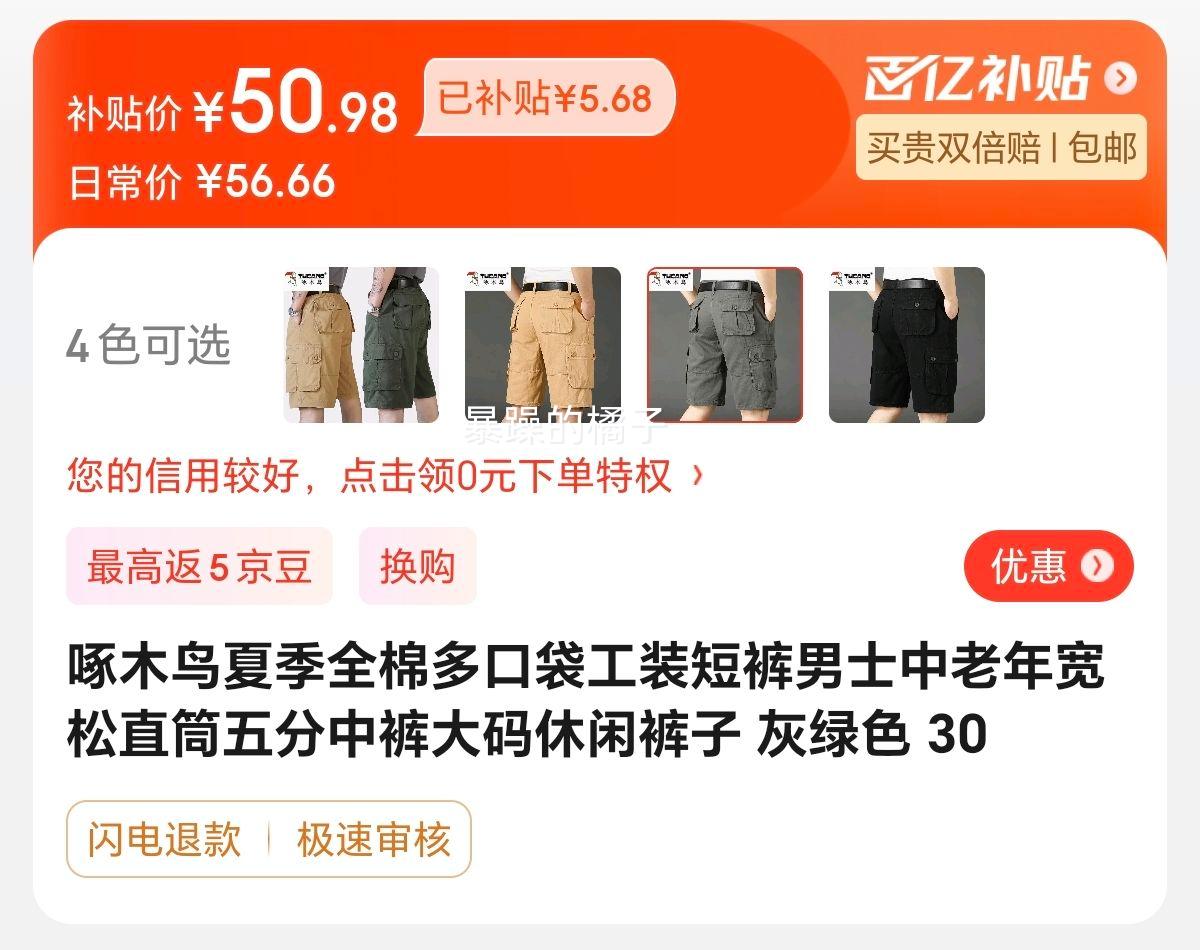Tap the 换购 tag
The image size is (1200, 950).
coord(418,566)
